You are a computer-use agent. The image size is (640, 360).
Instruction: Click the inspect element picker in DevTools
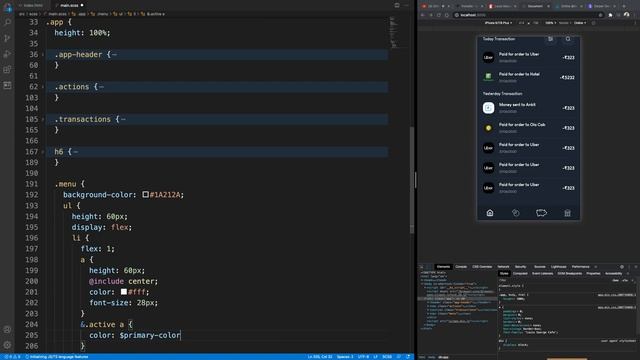[x=422, y=267]
